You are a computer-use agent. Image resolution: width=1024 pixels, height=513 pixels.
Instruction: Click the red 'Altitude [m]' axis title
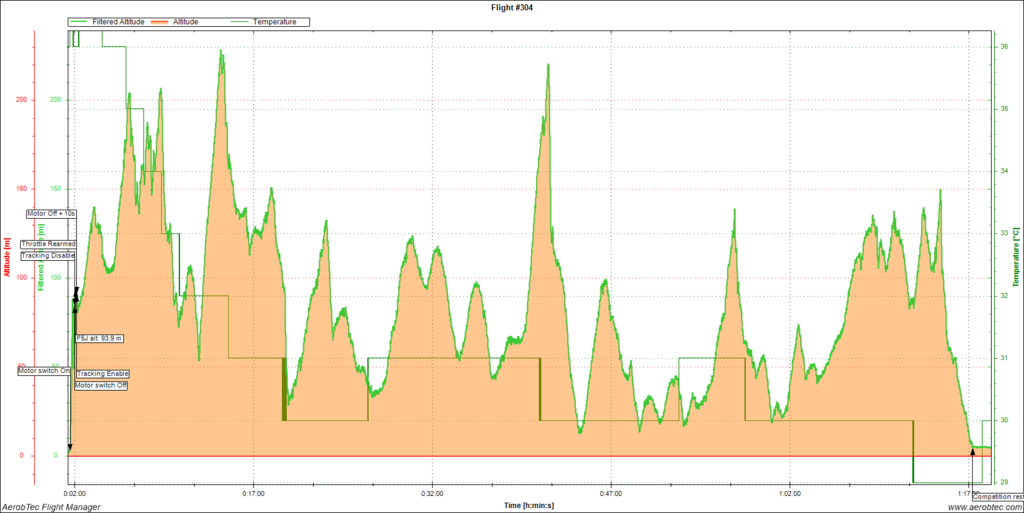tap(7, 257)
